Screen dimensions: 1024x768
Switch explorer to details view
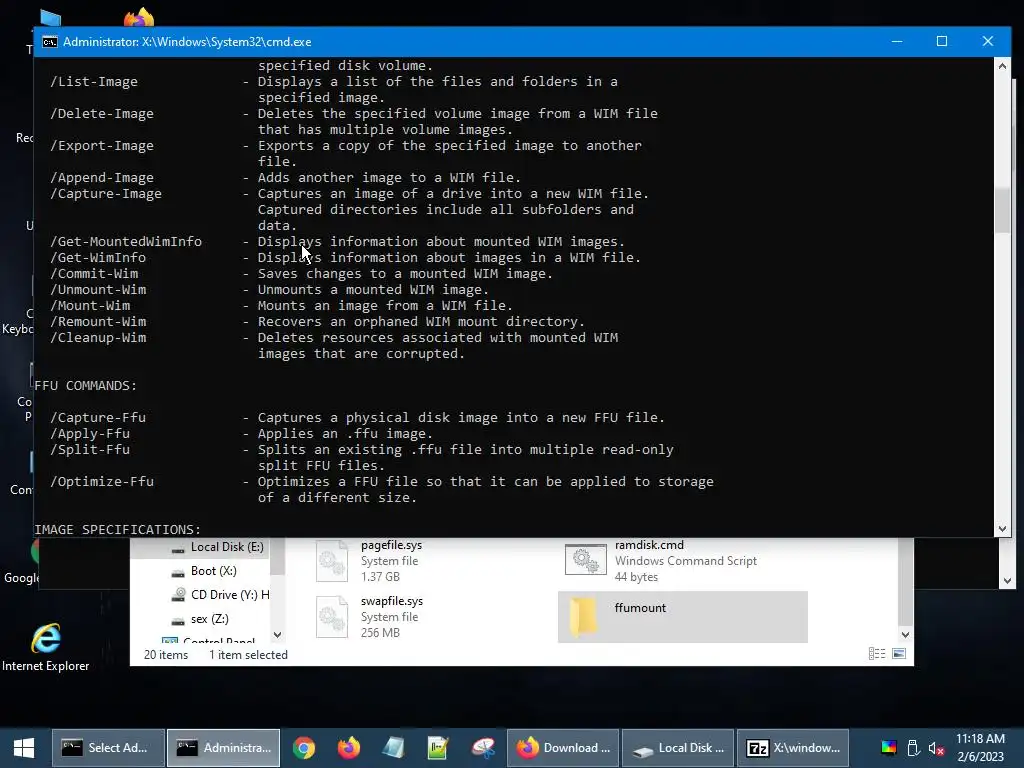click(x=876, y=654)
